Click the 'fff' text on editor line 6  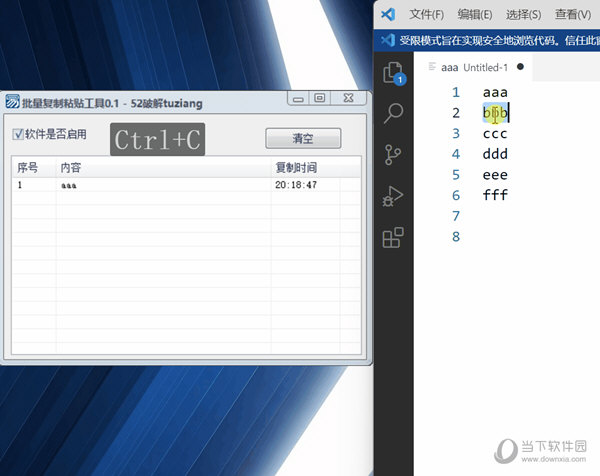(x=495, y=195)
